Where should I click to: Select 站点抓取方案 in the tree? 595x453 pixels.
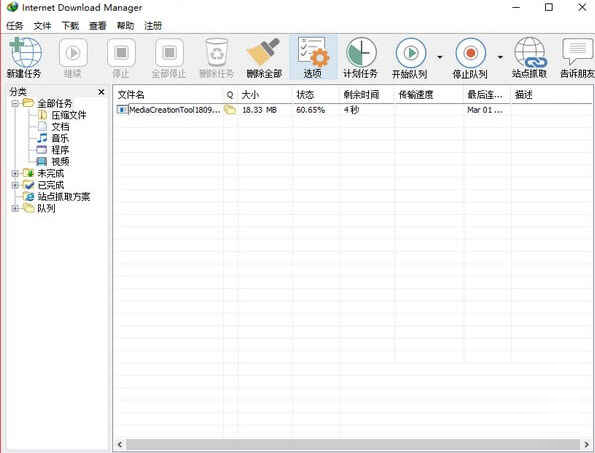tap(64, 197)
